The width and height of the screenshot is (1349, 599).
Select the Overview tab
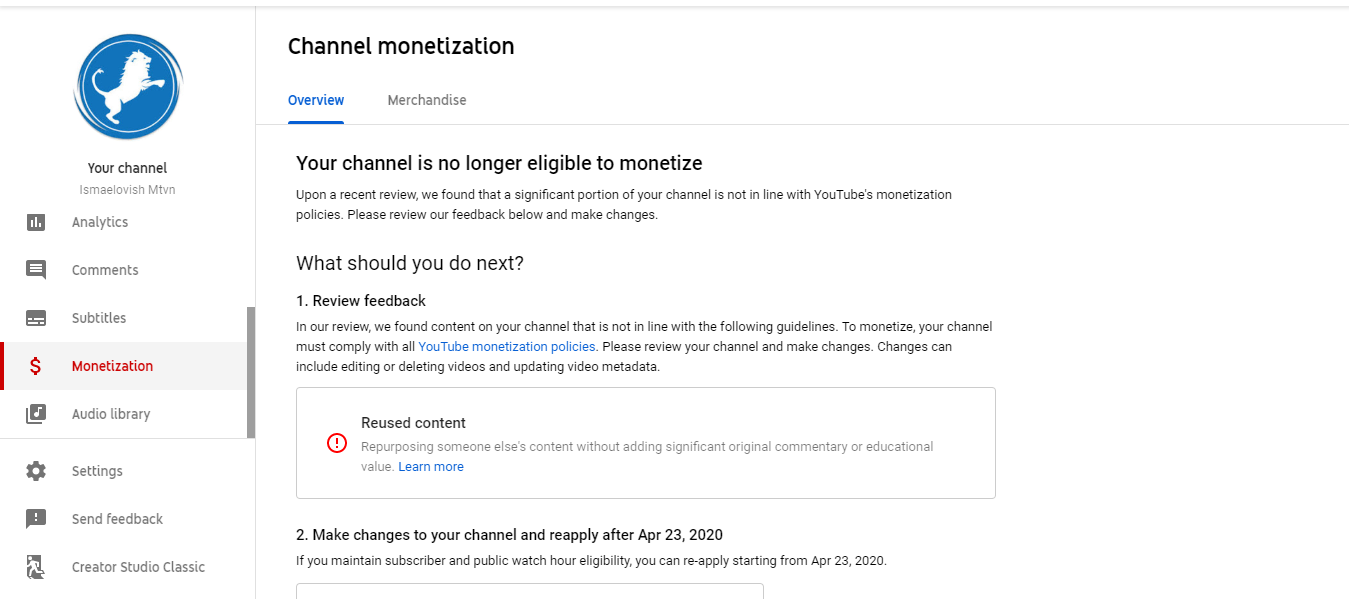(x=316, y=100)
